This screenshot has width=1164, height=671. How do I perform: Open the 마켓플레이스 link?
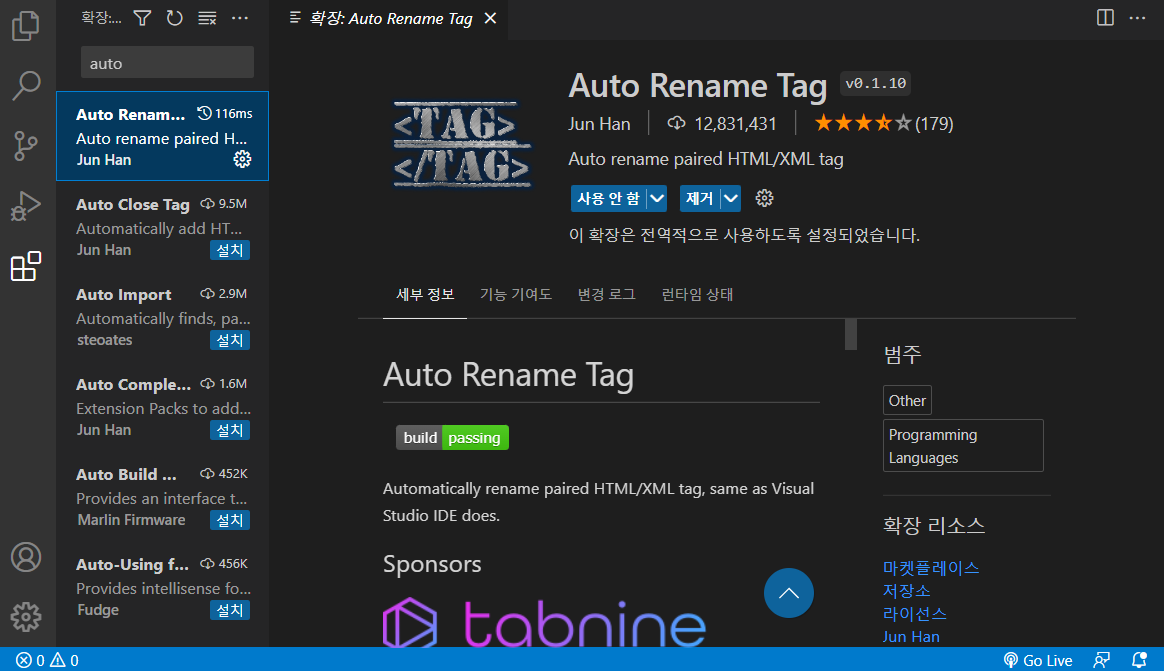pyautogui.click(x=931, y=568)
